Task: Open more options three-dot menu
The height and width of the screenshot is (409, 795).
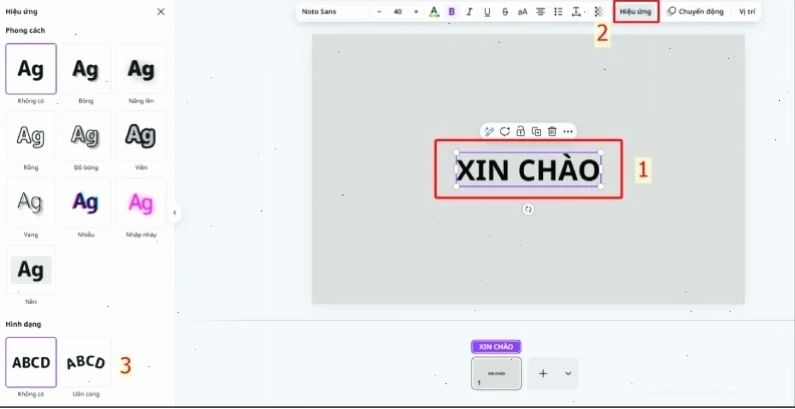Action: pos(568,132)
